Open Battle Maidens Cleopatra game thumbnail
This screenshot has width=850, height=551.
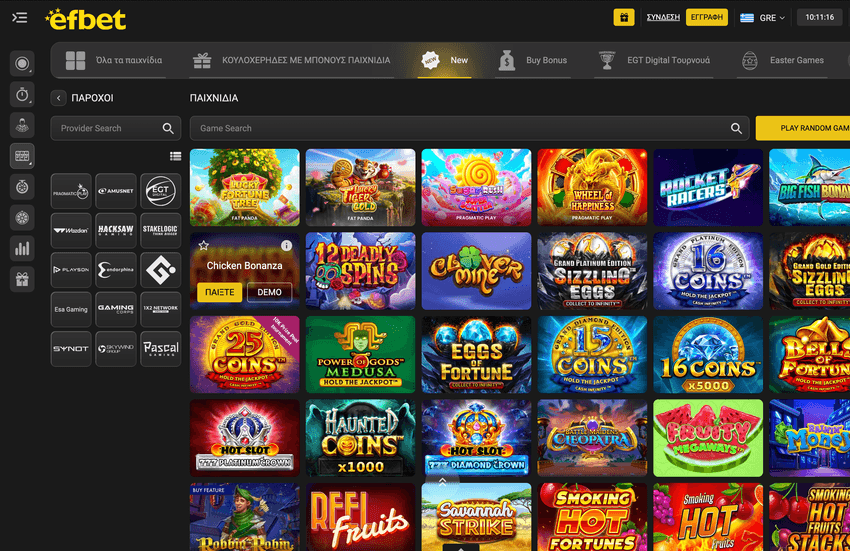coord(593,438)
